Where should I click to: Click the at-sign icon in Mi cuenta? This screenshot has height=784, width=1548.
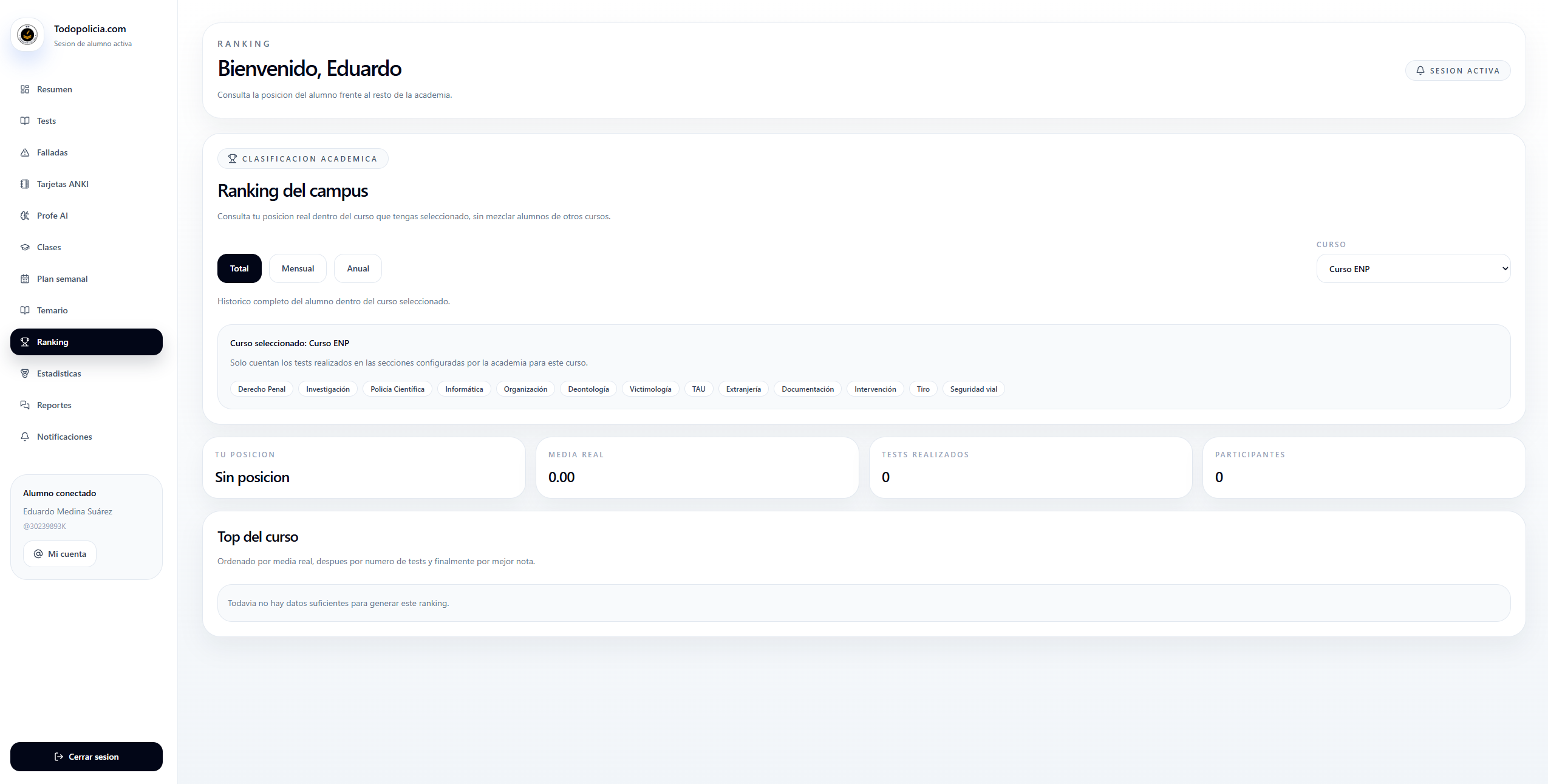pos(38,554)
